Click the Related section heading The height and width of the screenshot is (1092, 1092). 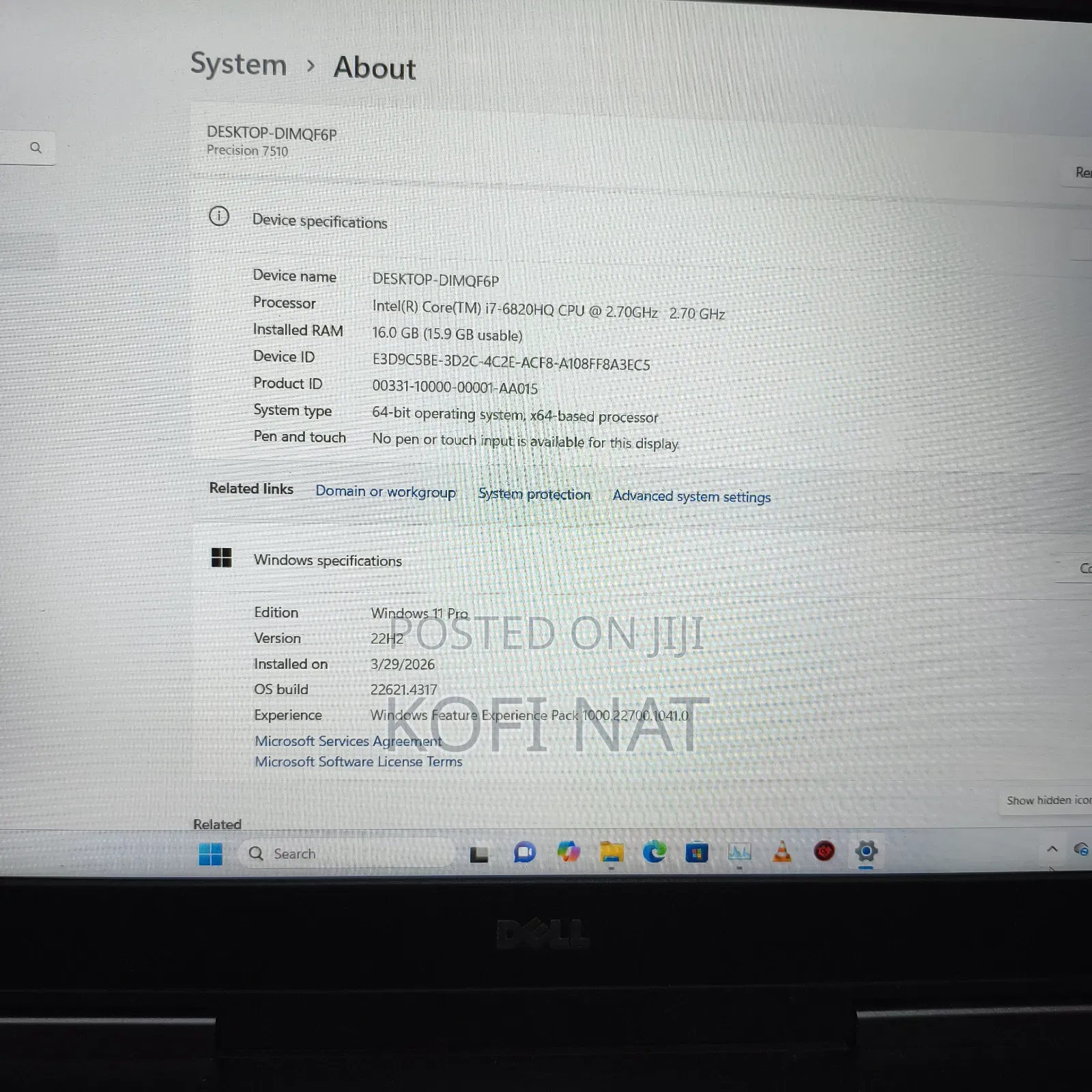click(217, 824)
